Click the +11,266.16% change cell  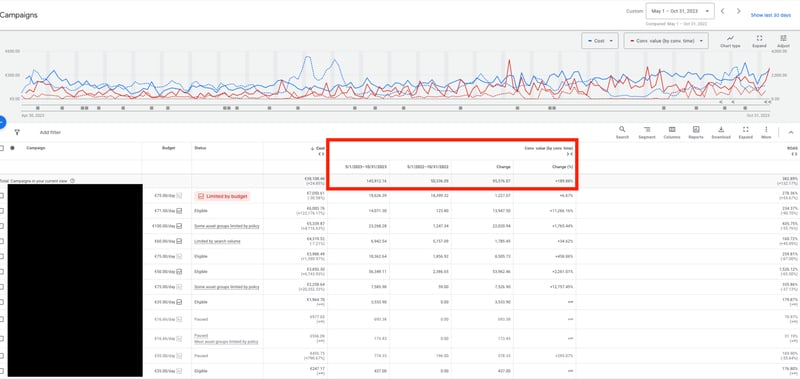(x=561, y=211)
